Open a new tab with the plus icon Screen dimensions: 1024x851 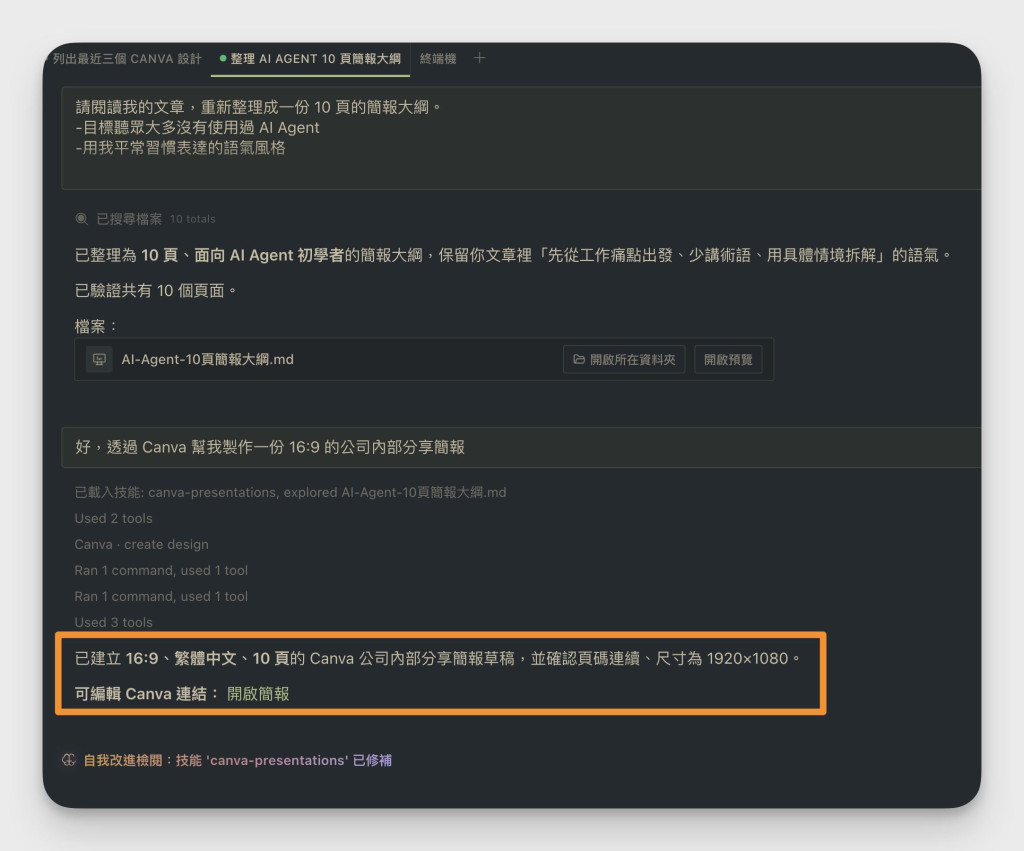click(479, 58)
